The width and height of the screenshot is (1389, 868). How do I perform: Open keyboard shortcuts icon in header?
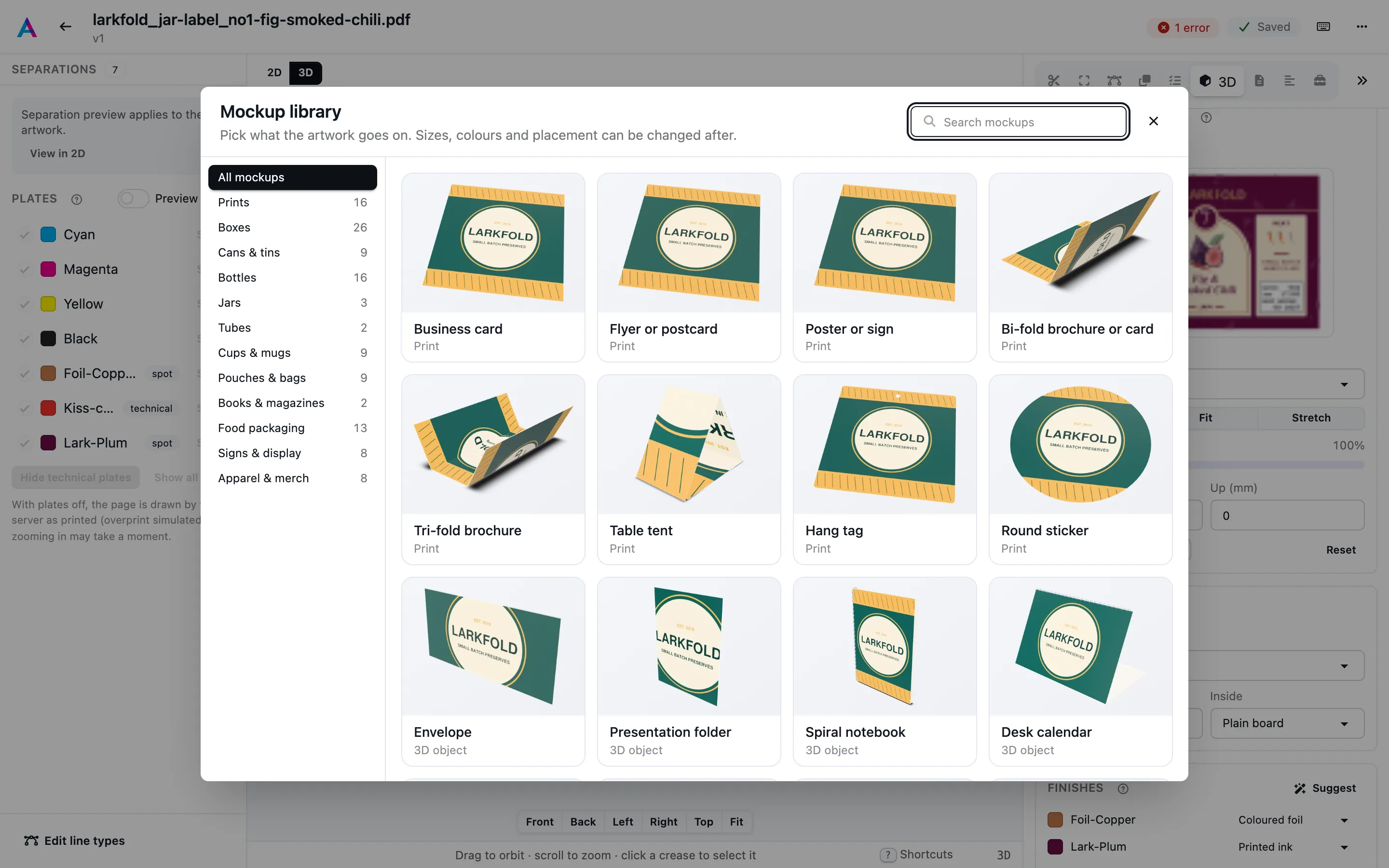point(1323,27)
